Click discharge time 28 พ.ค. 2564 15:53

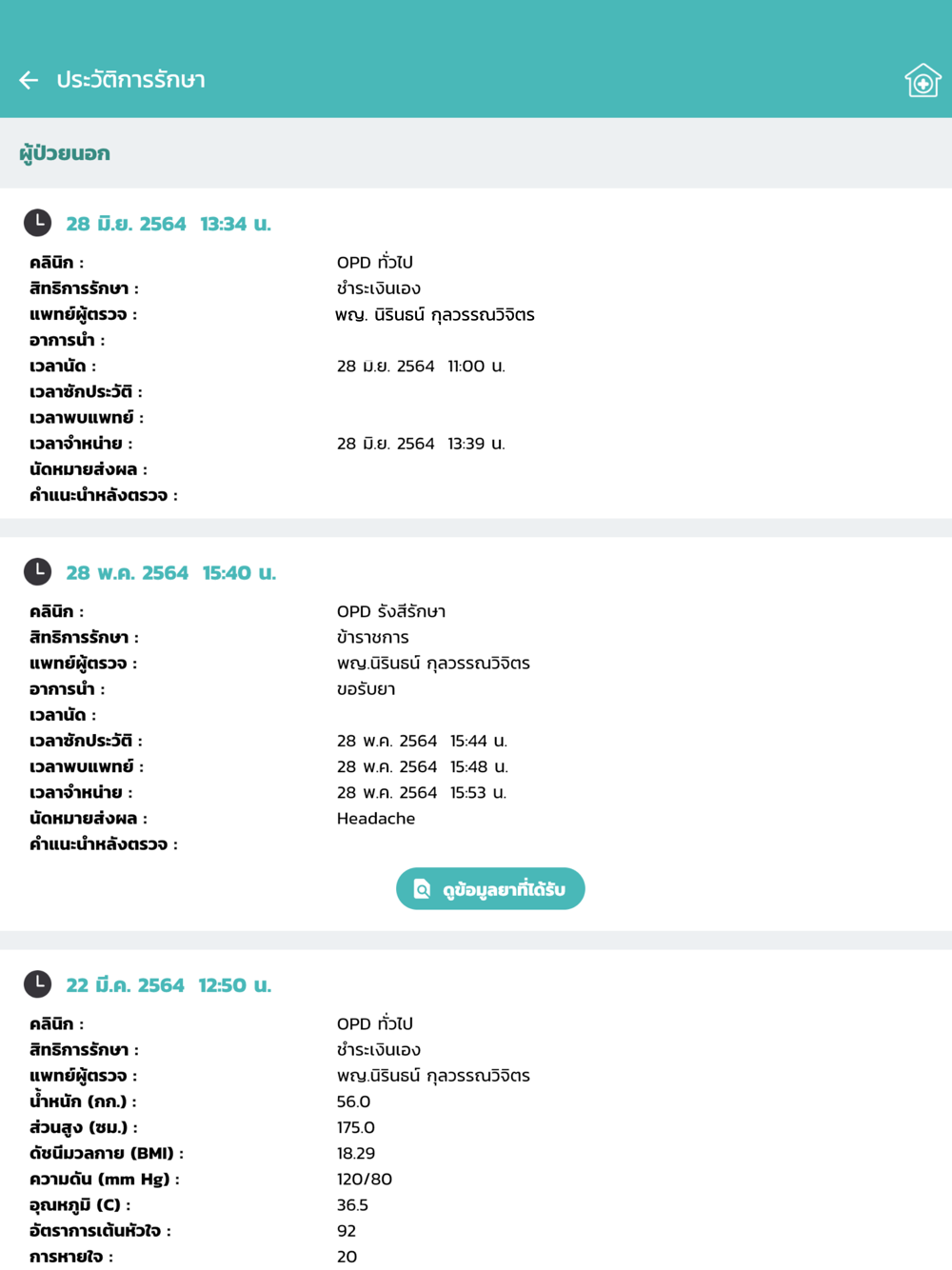(422, 793)
